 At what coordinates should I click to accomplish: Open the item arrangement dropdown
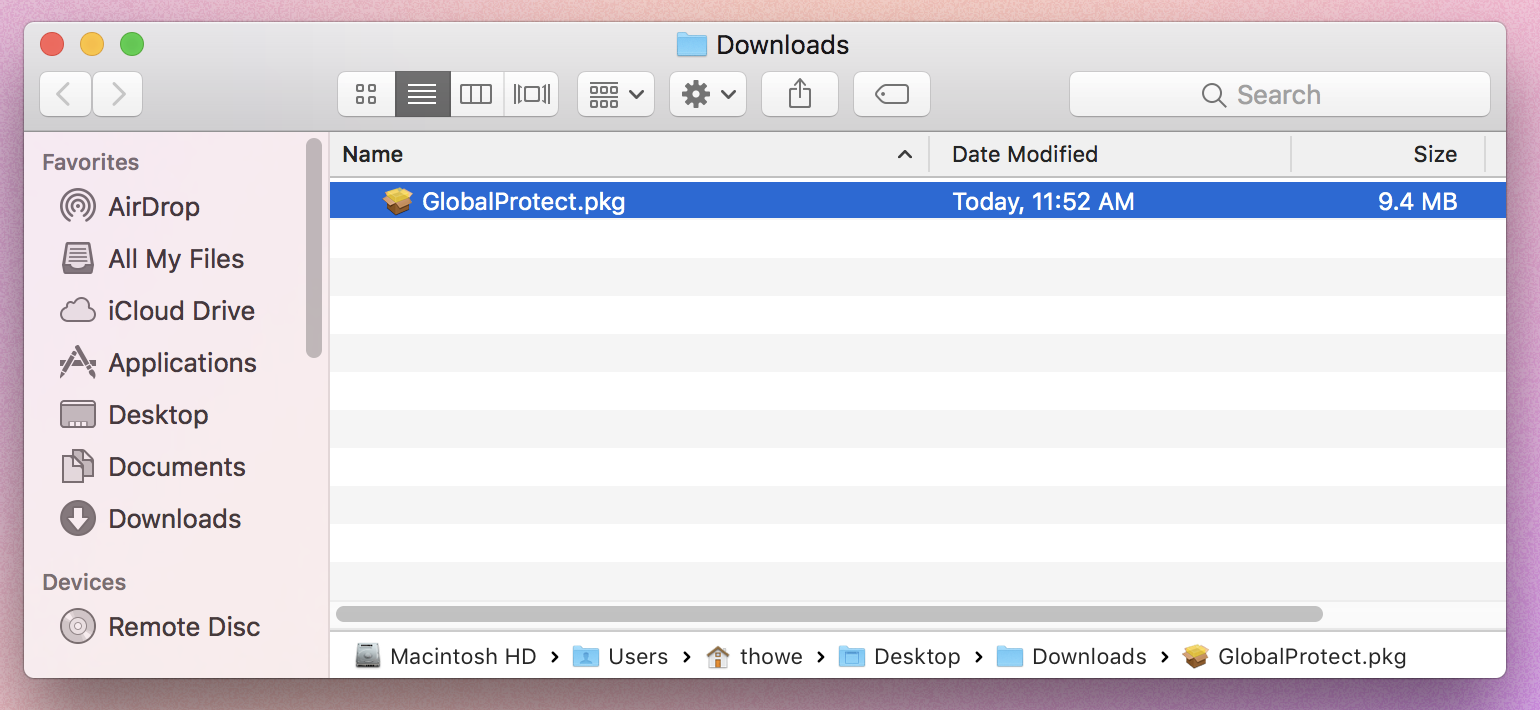pyautogui.click(x=616, y=95)
